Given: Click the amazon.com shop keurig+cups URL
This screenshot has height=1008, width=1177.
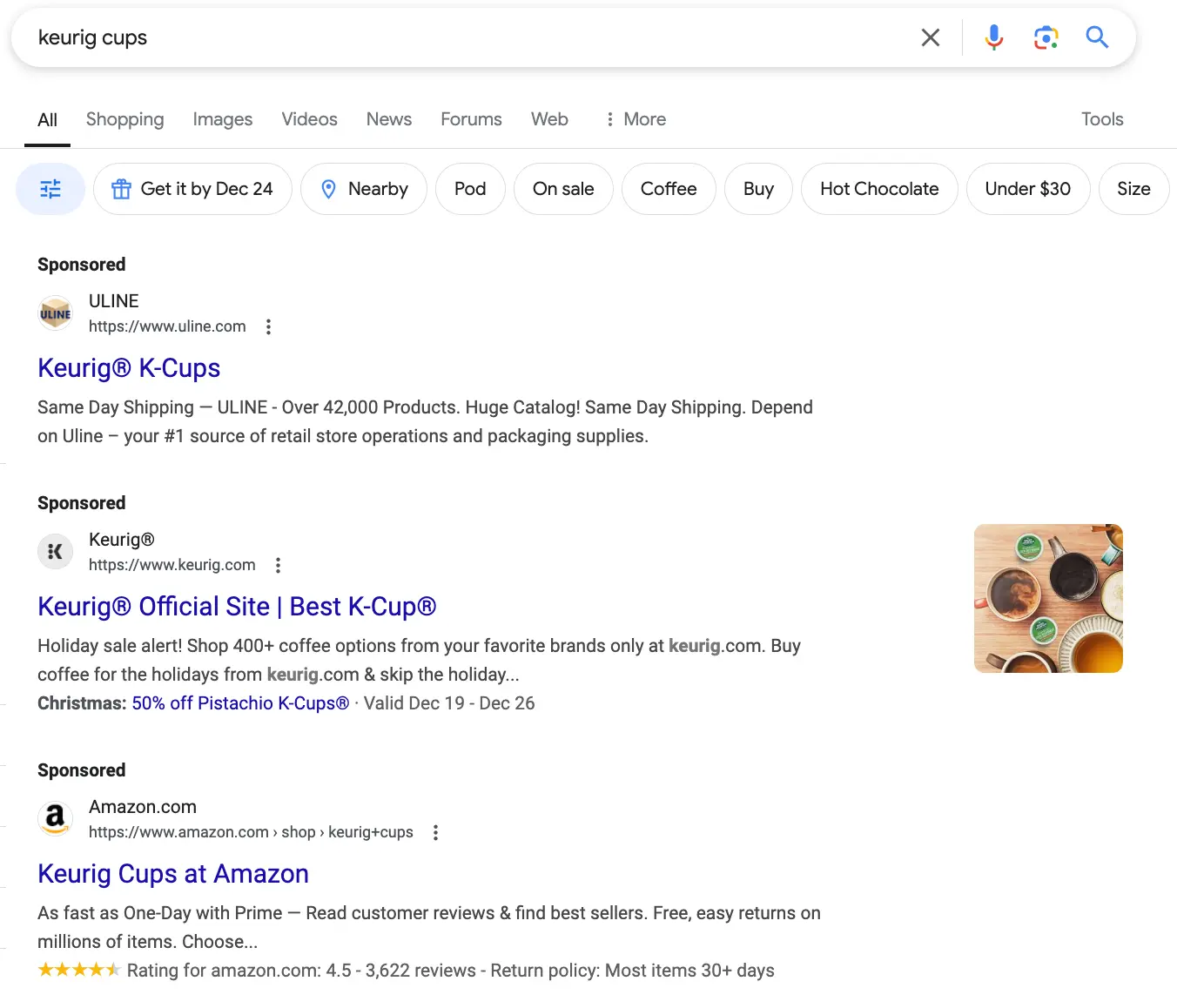Looking at the screenshot, I should 251,832.
